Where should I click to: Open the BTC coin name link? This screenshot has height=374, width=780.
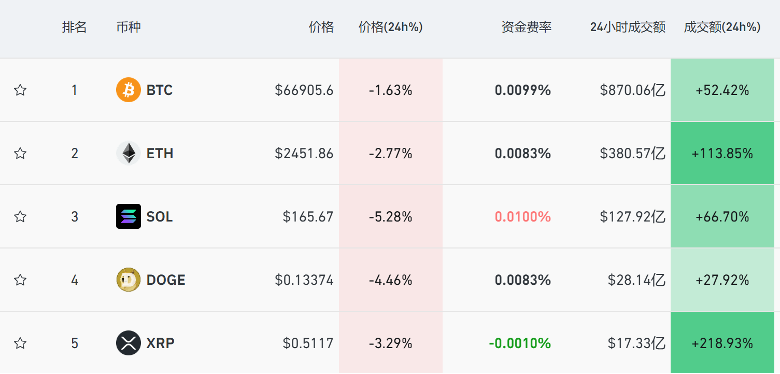click(x=159, y=91)
